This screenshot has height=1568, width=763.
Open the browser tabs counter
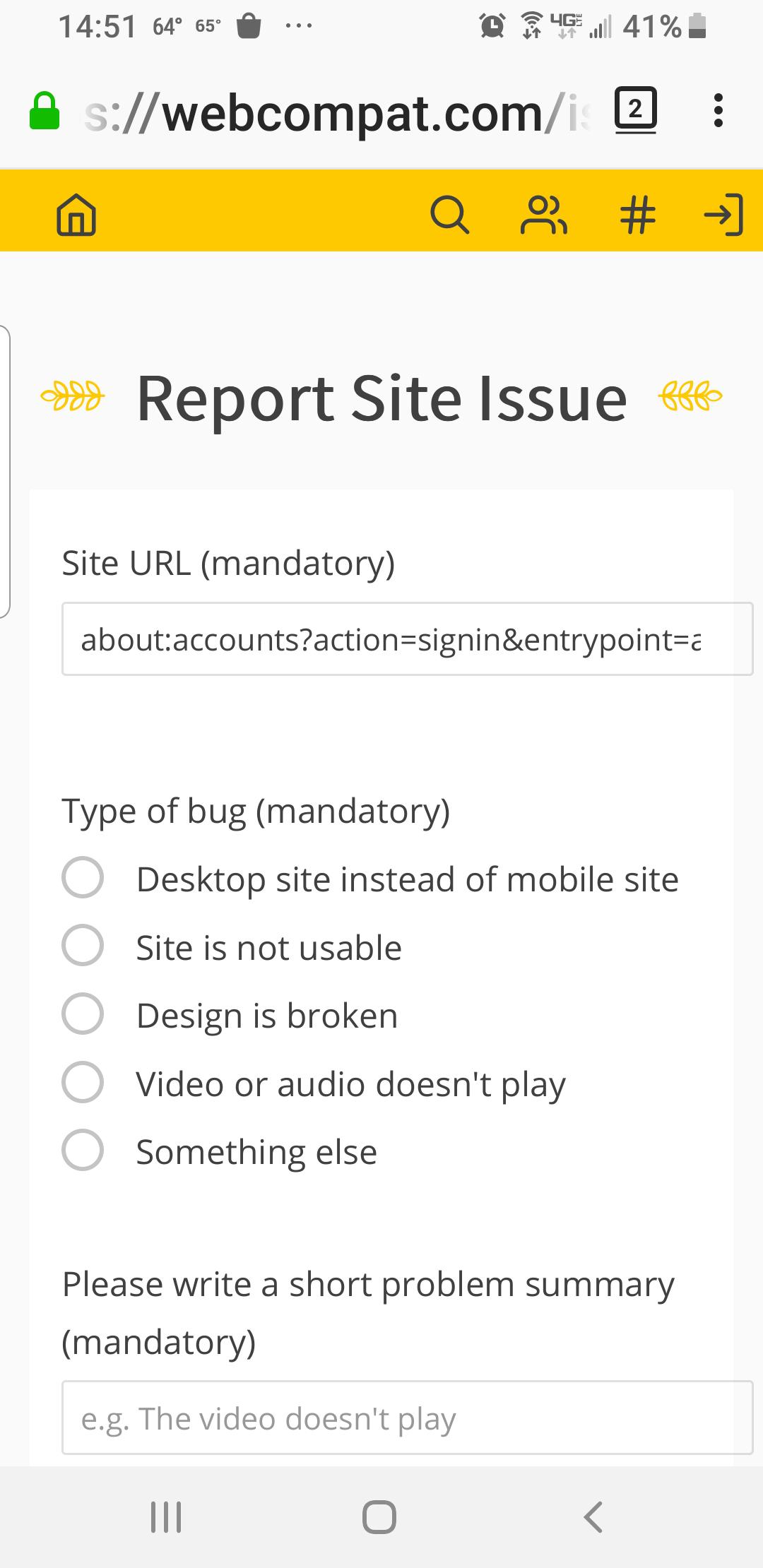point(635,110)
